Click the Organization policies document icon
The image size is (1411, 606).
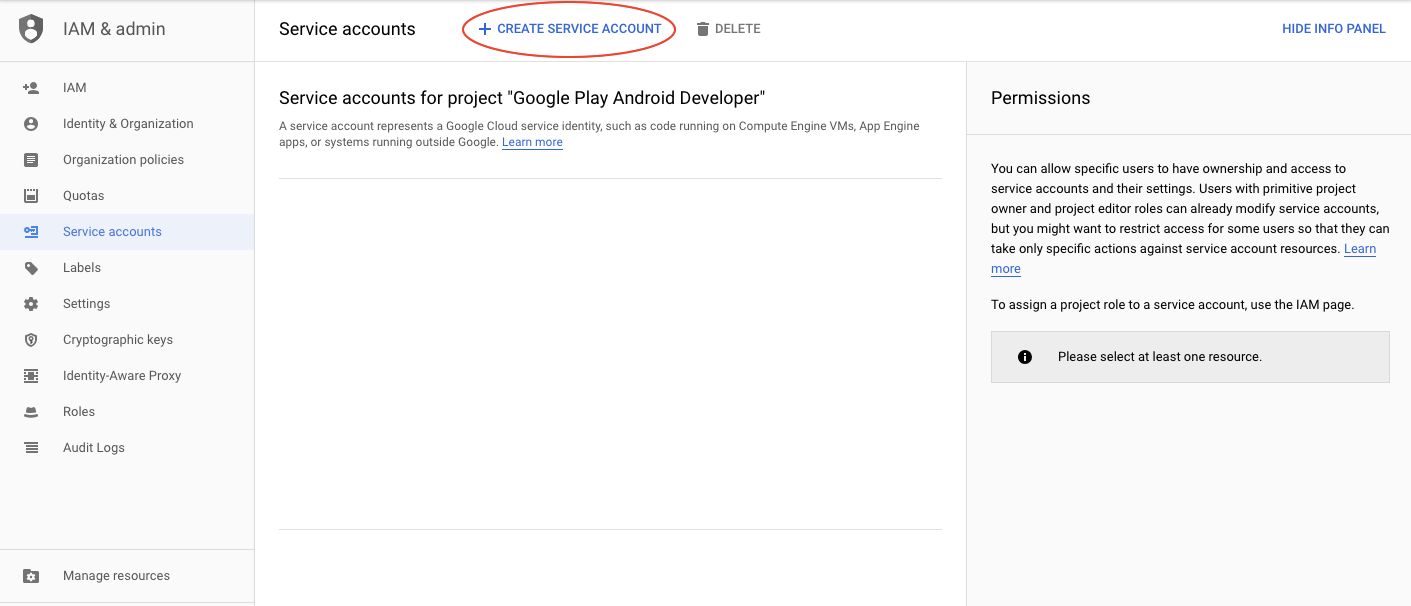[31, 160]
